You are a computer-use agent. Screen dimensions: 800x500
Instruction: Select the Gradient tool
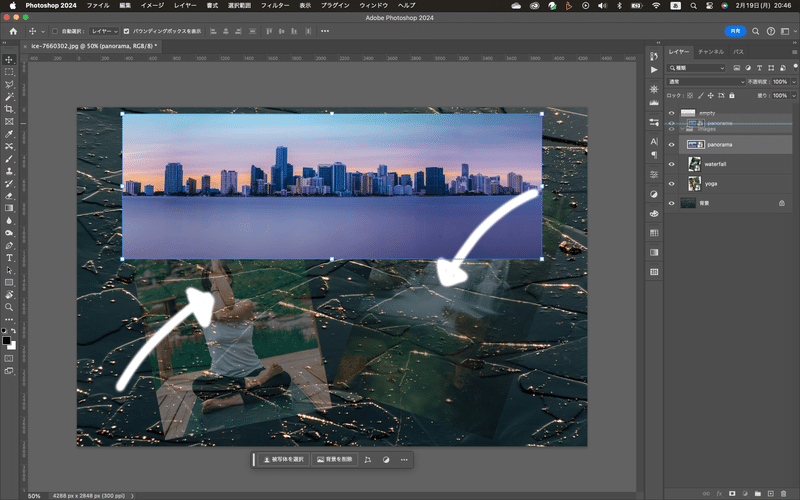click(9, 208)
